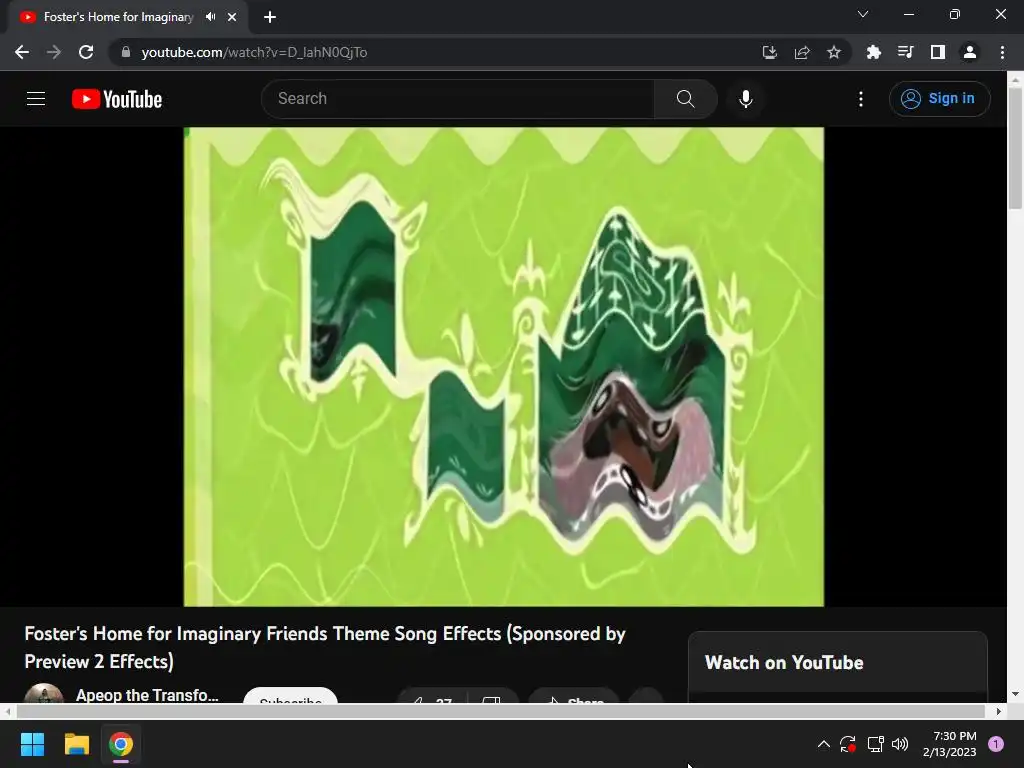Open clock and calendar at 7:30 PM

click(x=950, y=744)
